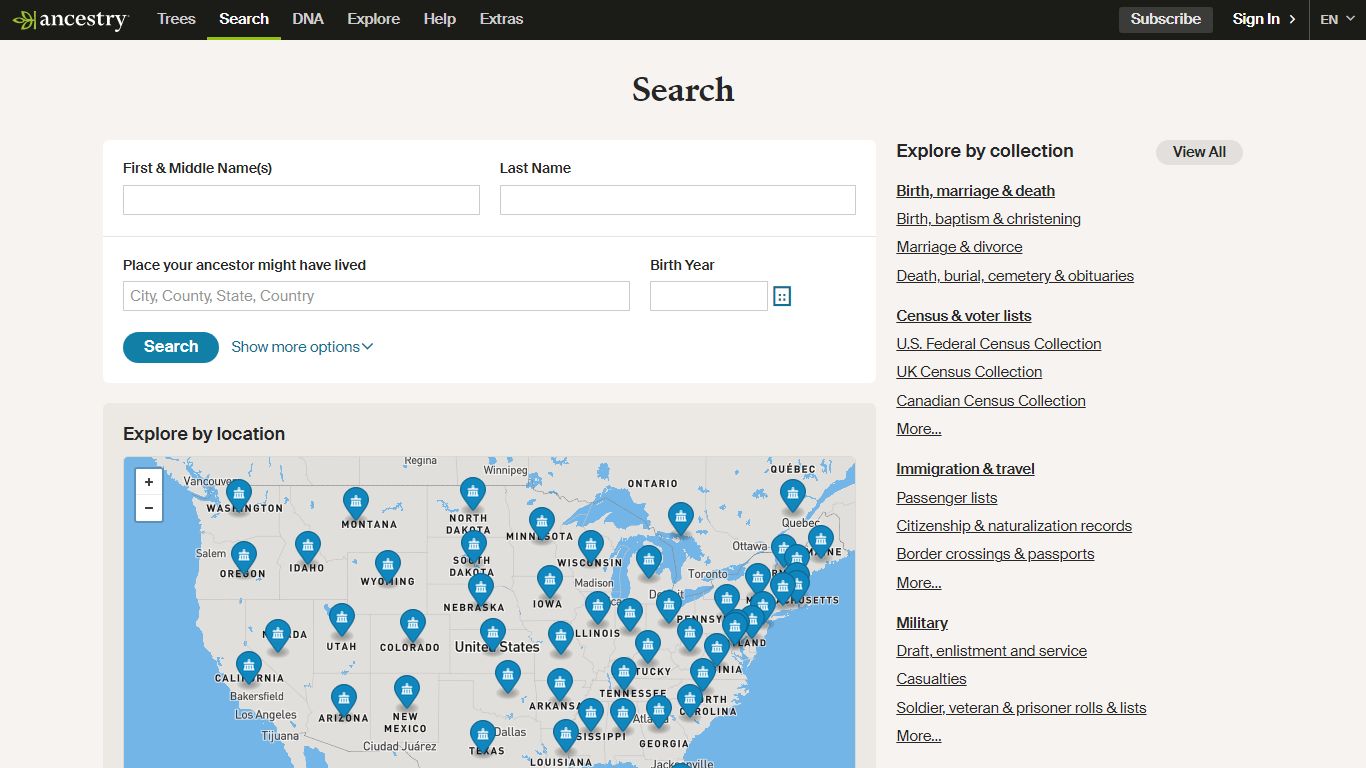
Task: Open Military category link
Action: click(x=922, y=623)
